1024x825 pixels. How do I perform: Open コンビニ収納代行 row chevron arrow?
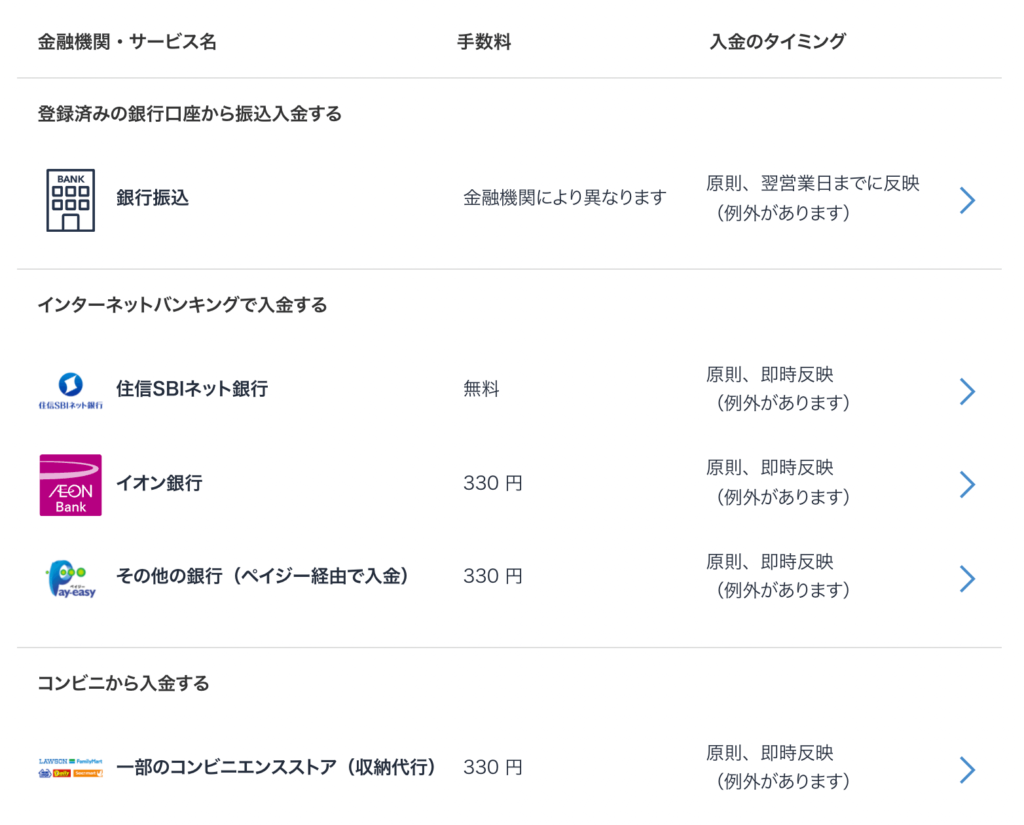(967, 769)
